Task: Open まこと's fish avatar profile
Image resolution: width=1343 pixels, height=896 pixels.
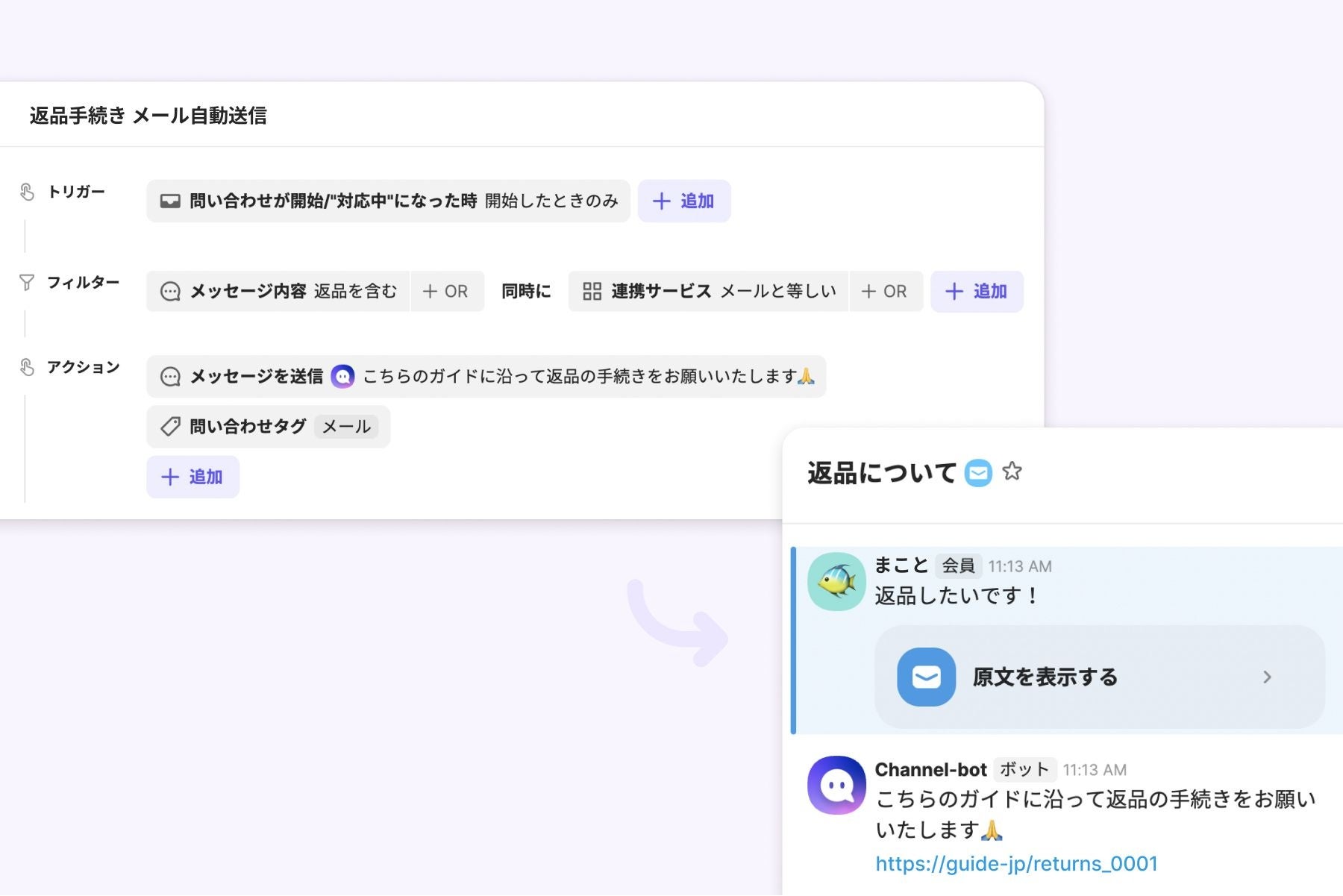Action: tap(836, 582)
